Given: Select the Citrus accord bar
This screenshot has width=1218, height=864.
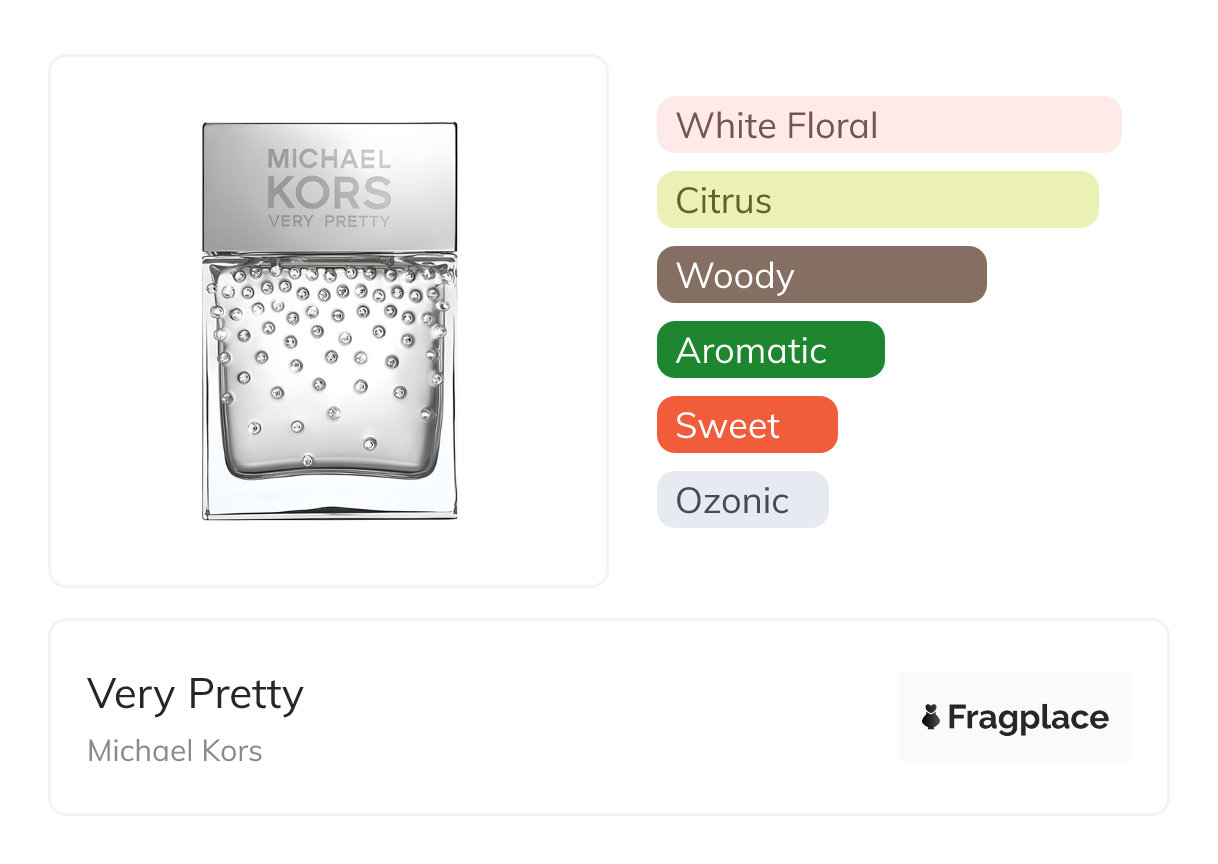Looking at the screenshot, I should tap(877, 200).
